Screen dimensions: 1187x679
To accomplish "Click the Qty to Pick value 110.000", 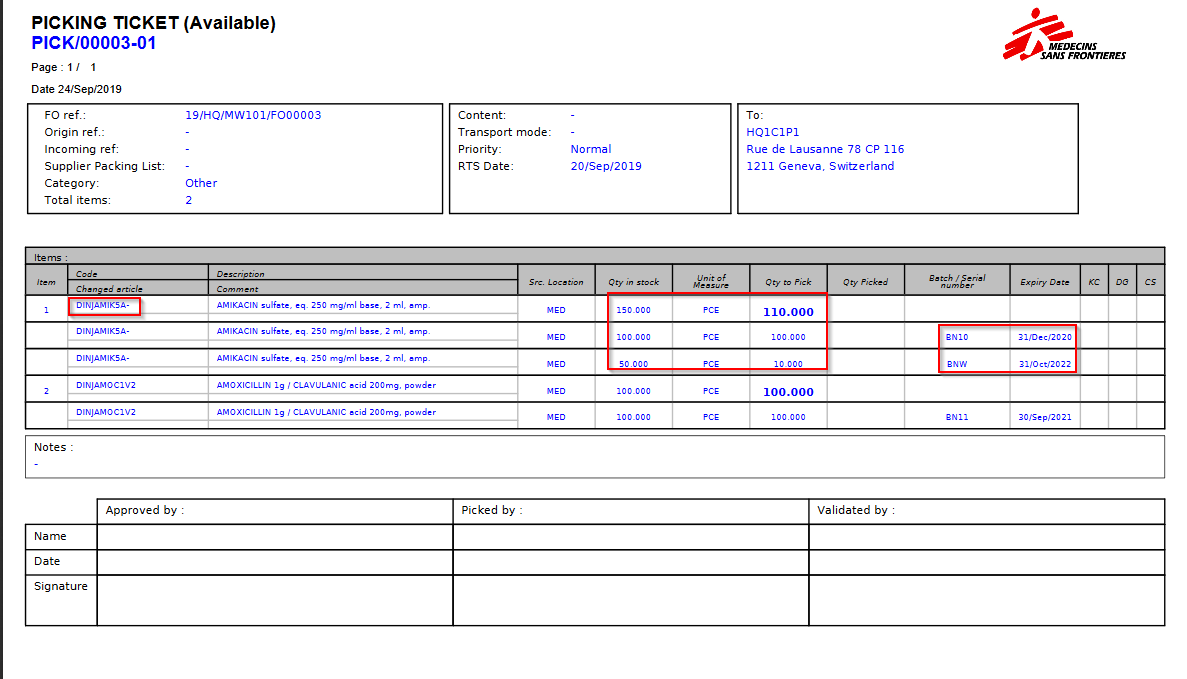I will point(788,311).
